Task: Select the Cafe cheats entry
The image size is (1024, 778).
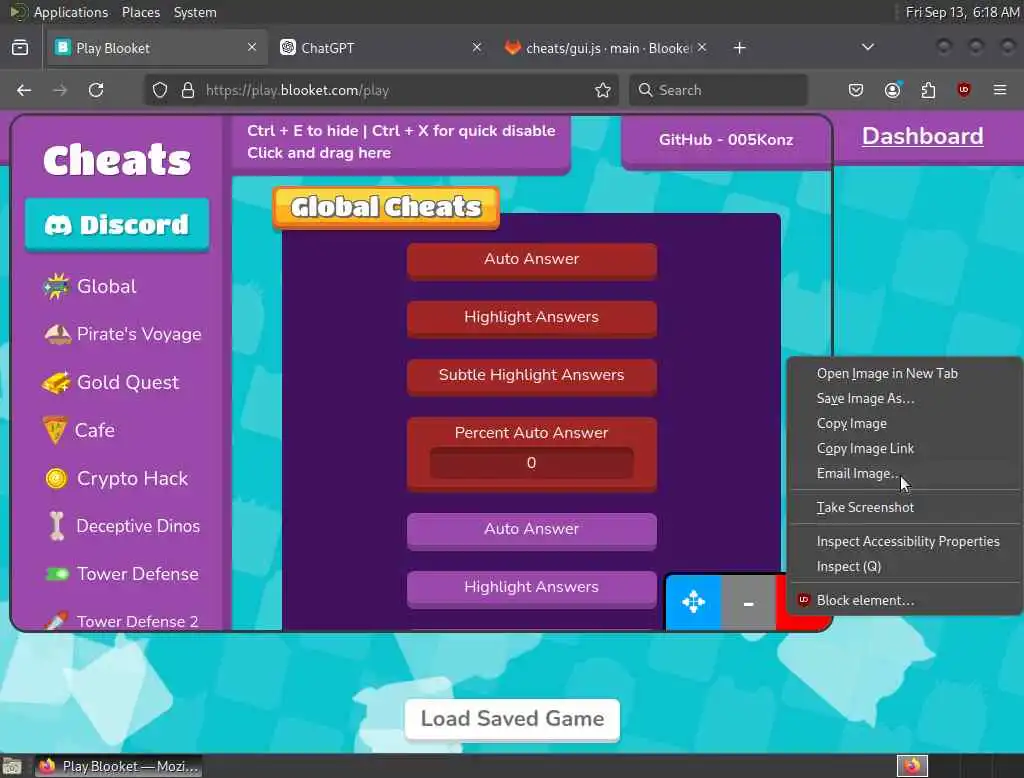Action: coord(78,430)
